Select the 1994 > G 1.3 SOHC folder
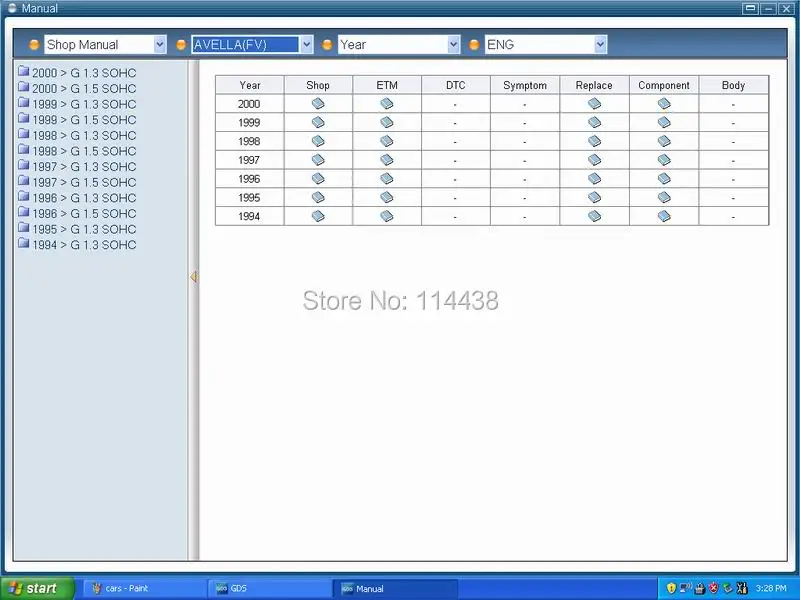This screenshot has width=800, height=600. point(77,245)
